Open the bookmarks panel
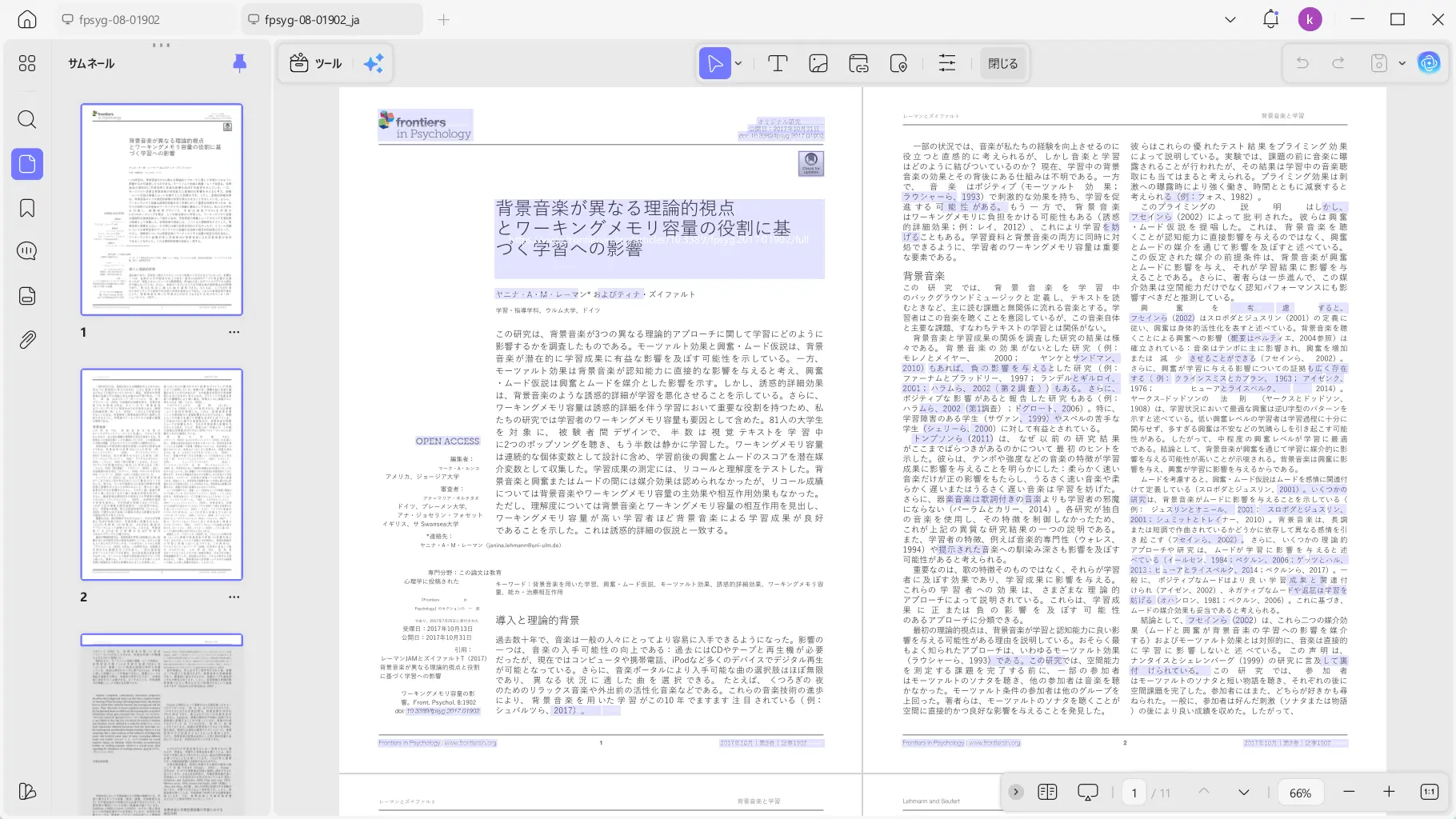This screenshot has width=1456, height=819. [27, 208]
